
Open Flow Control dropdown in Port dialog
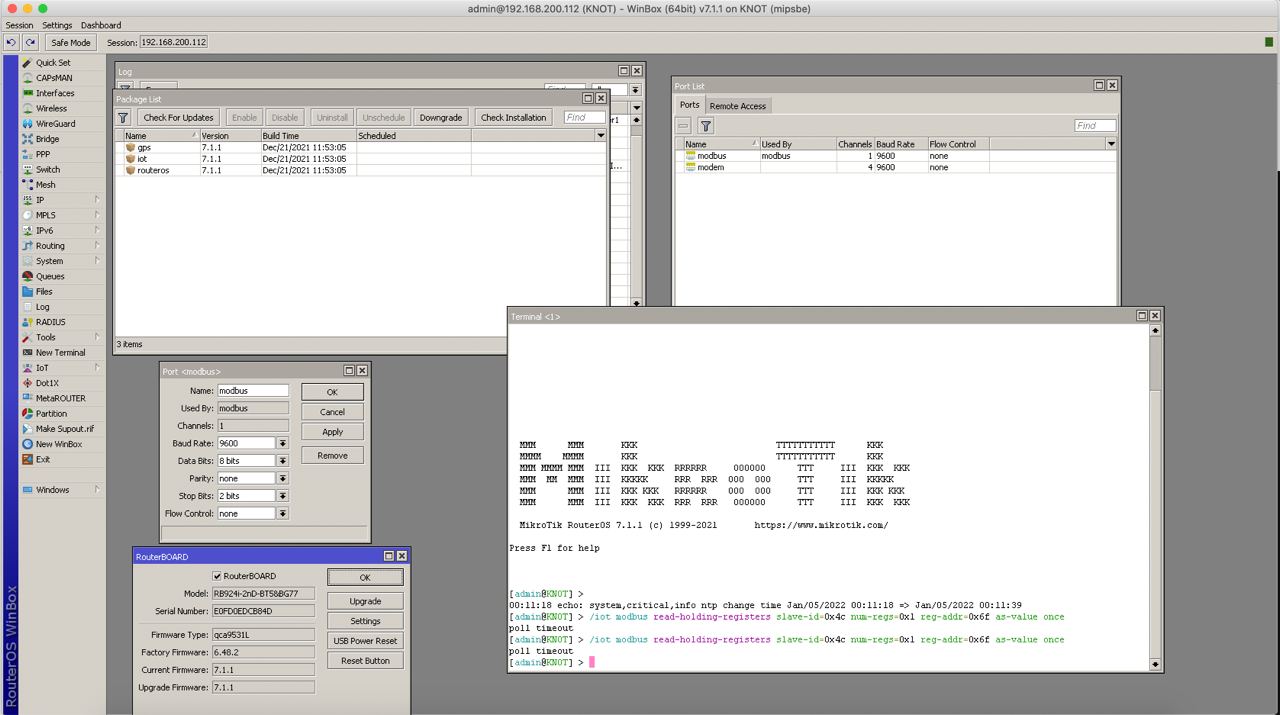click(283, 513)
